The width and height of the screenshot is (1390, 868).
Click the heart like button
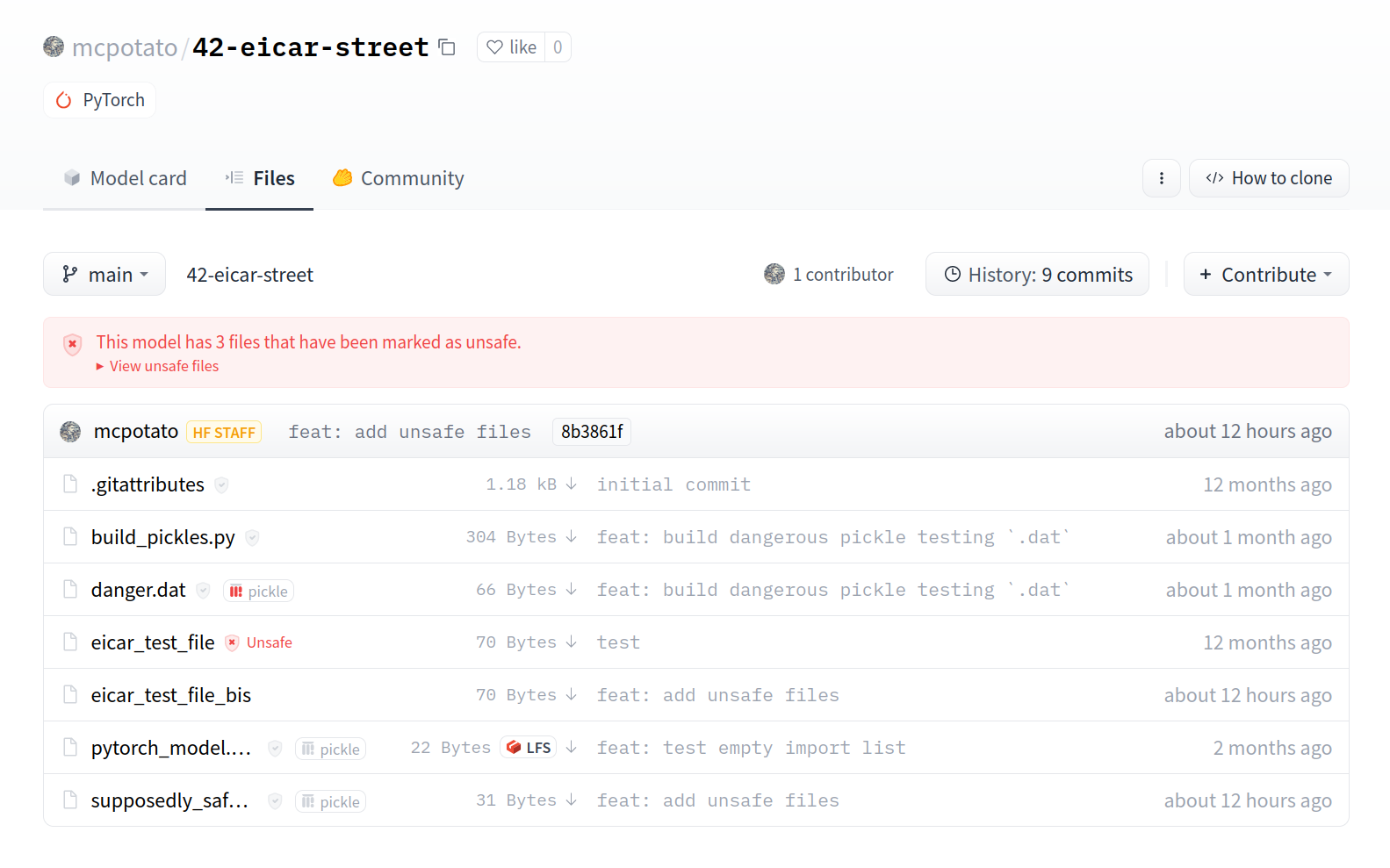point(511,47)
